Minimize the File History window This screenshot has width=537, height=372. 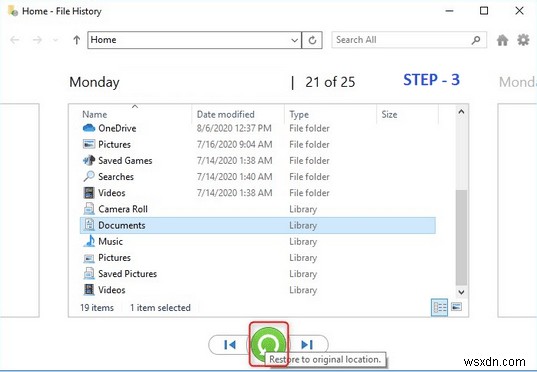450,11
